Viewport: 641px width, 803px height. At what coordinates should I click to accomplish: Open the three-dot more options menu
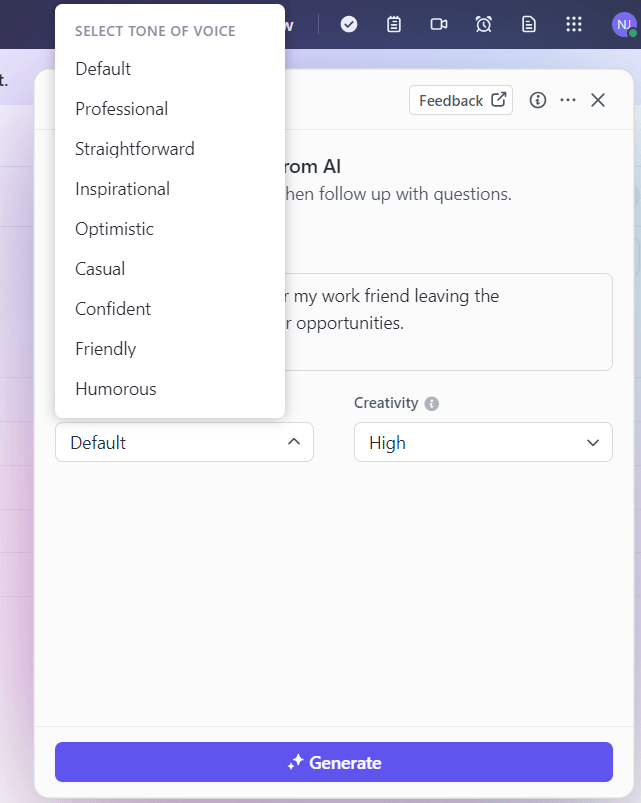568,100
